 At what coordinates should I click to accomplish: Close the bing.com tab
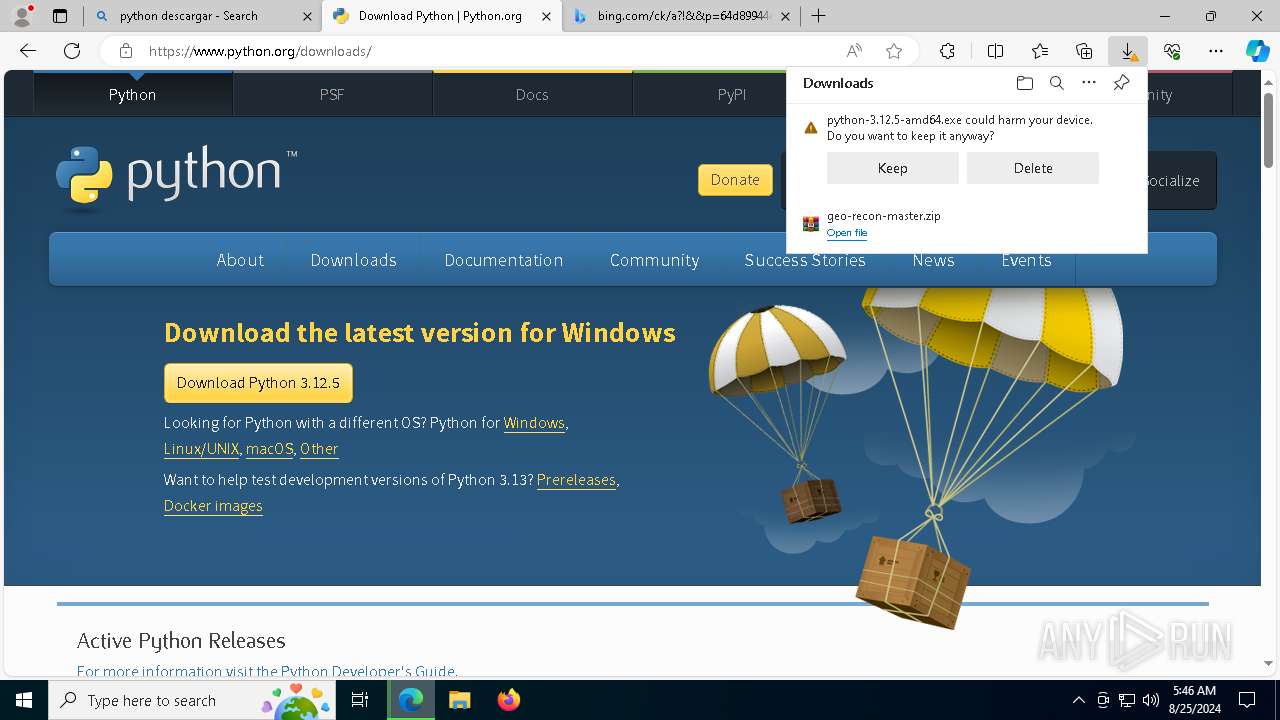(x=785, y=16)
